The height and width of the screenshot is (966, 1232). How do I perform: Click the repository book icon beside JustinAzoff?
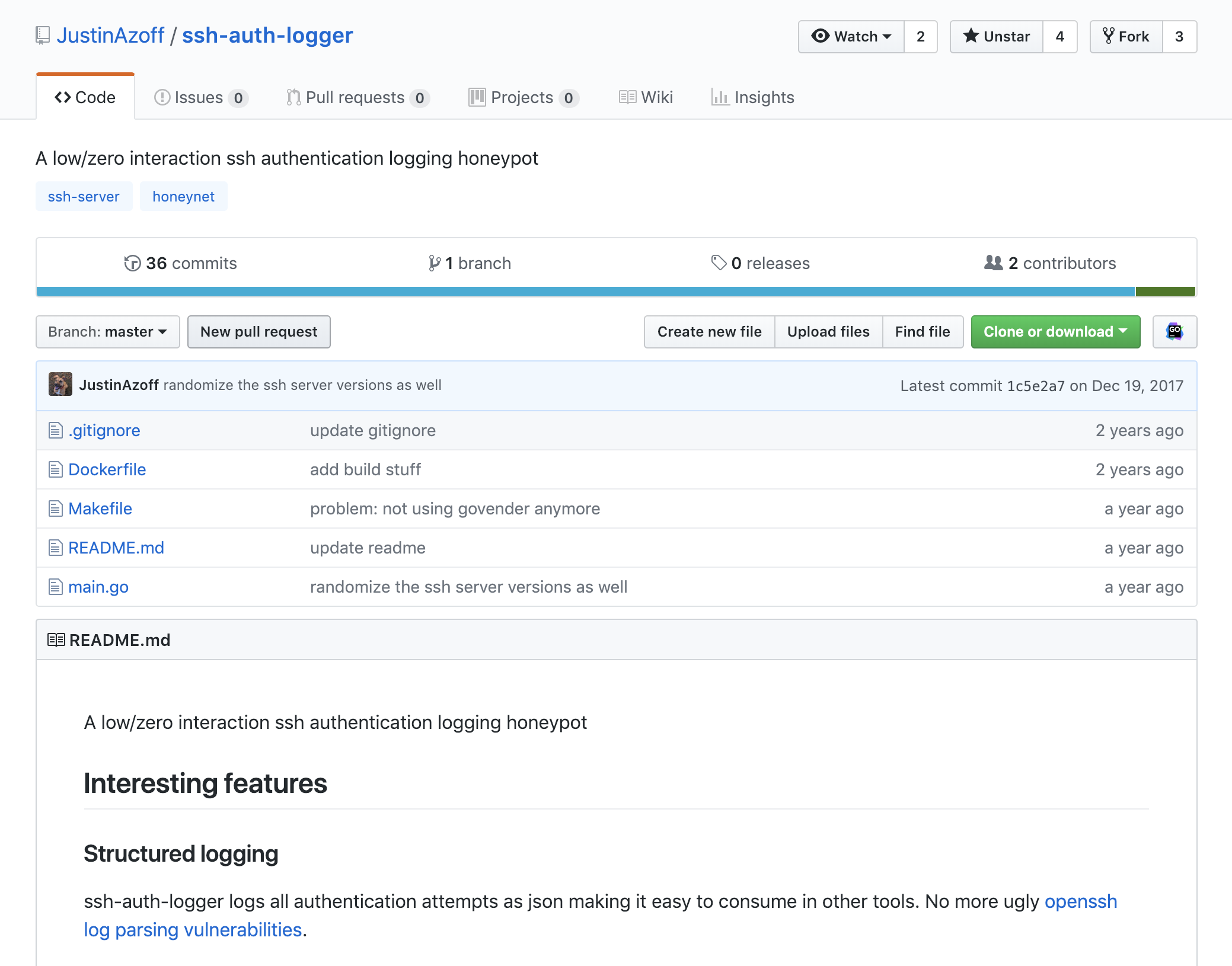coord(43,36)
